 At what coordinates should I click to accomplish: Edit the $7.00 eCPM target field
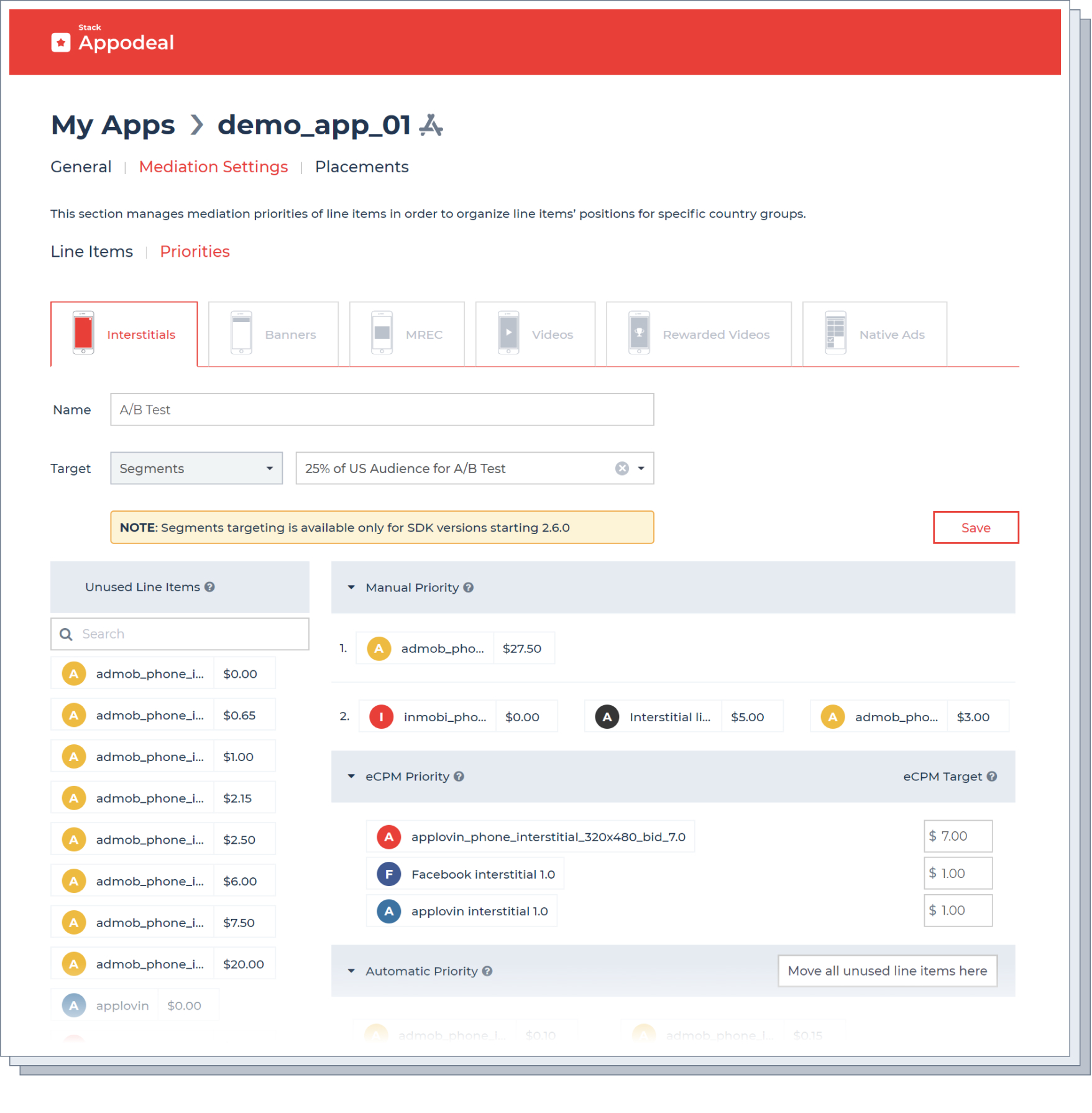pyautogui.click(x=958, y=836)
